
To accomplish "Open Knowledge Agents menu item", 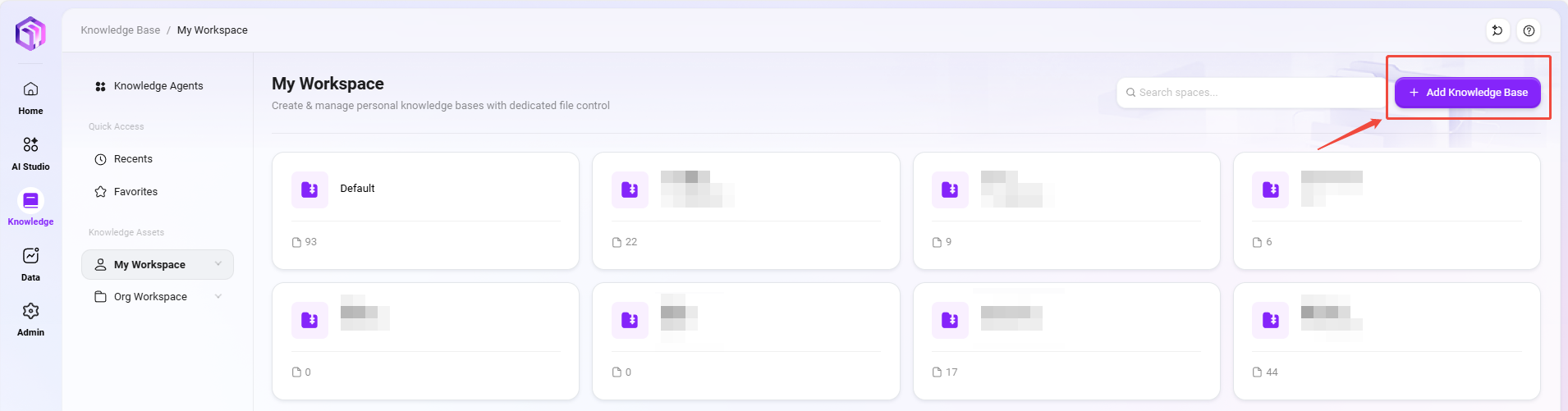I will click(x=158, y=86).
